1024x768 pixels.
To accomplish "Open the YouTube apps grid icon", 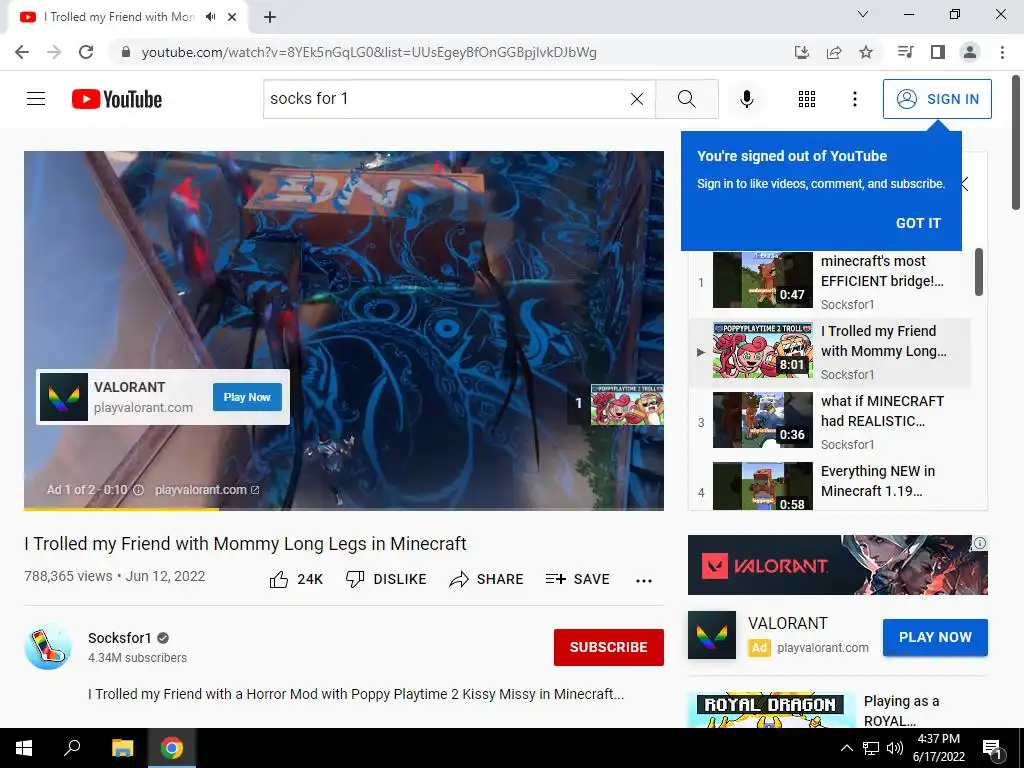I will tap(807, 99).
